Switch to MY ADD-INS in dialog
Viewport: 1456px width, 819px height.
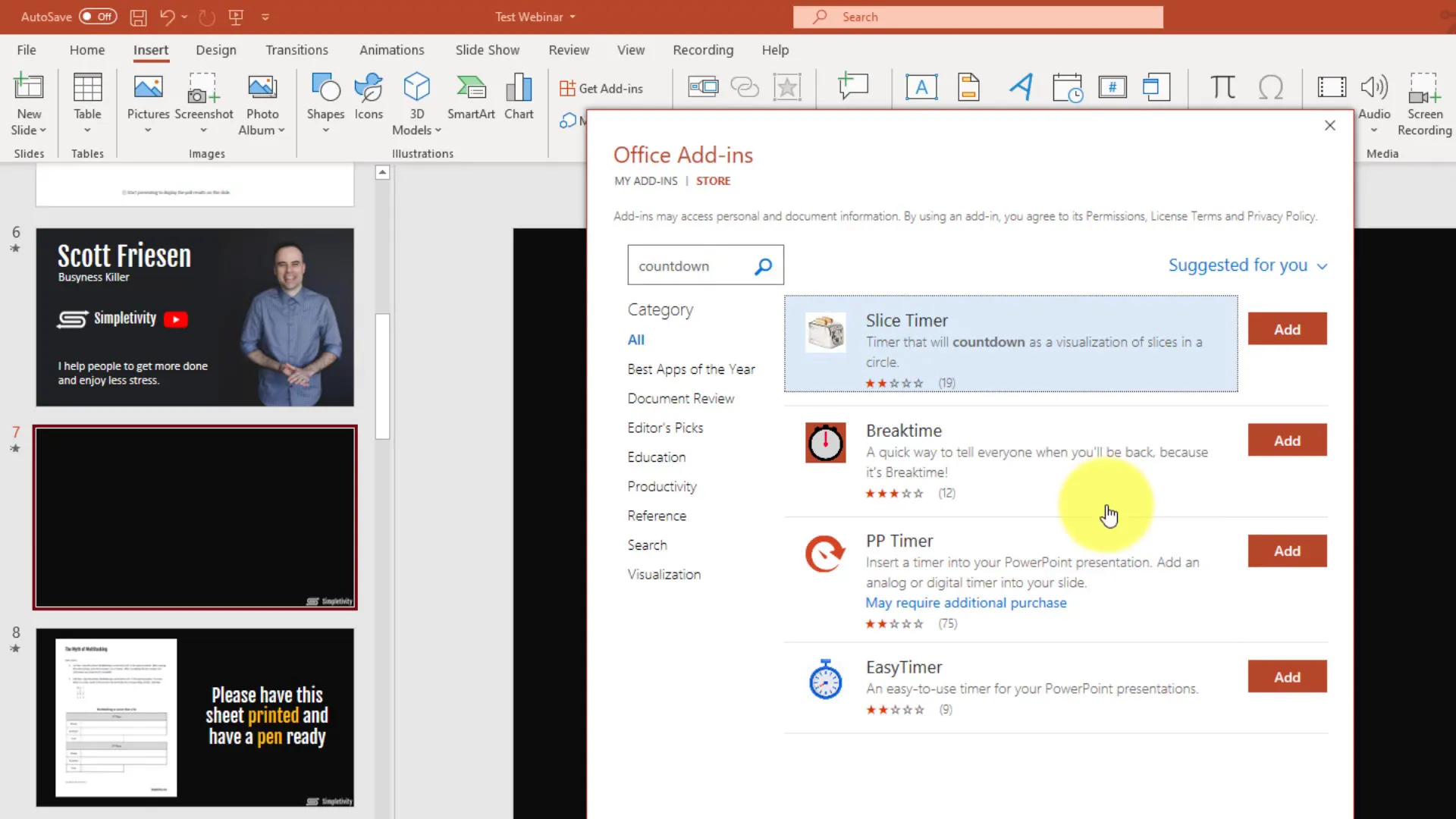tap(646, 181)
